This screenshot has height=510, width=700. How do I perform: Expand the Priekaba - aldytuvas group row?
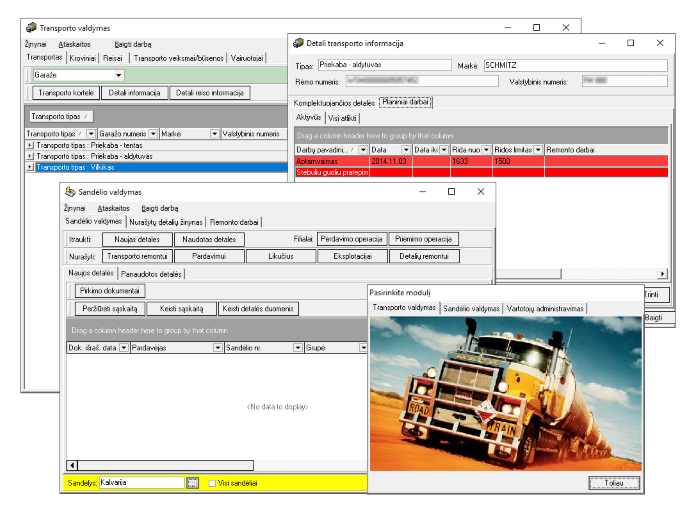[30, 156]
